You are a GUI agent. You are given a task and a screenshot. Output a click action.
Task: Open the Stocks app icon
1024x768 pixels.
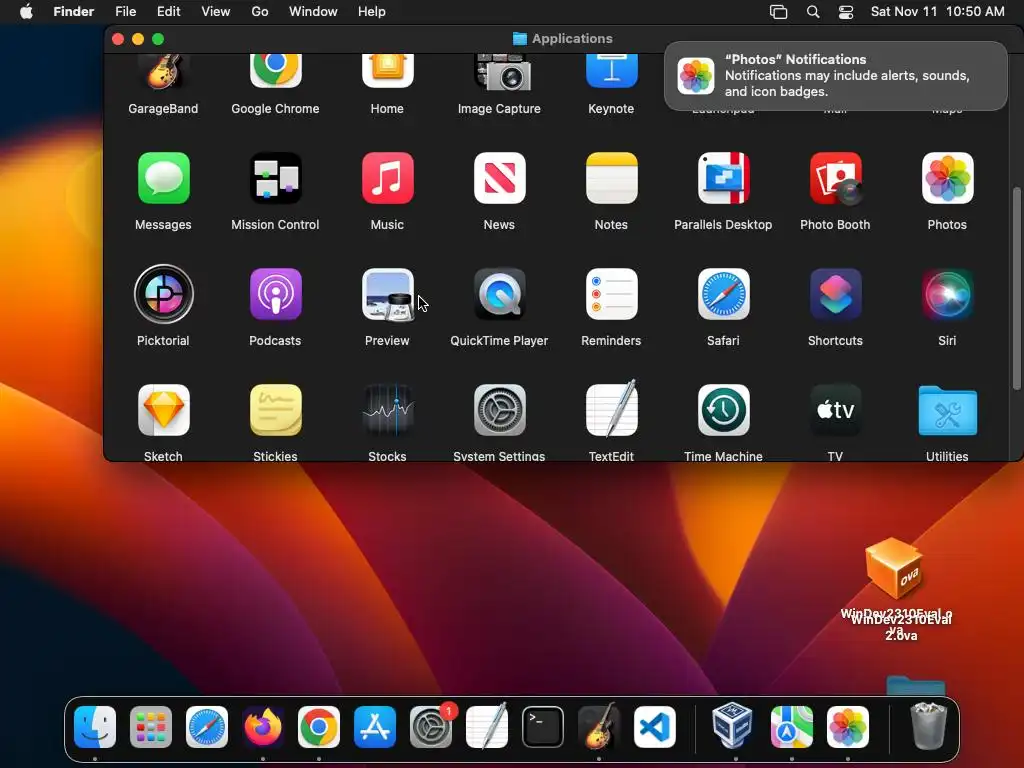coord(387,410)
